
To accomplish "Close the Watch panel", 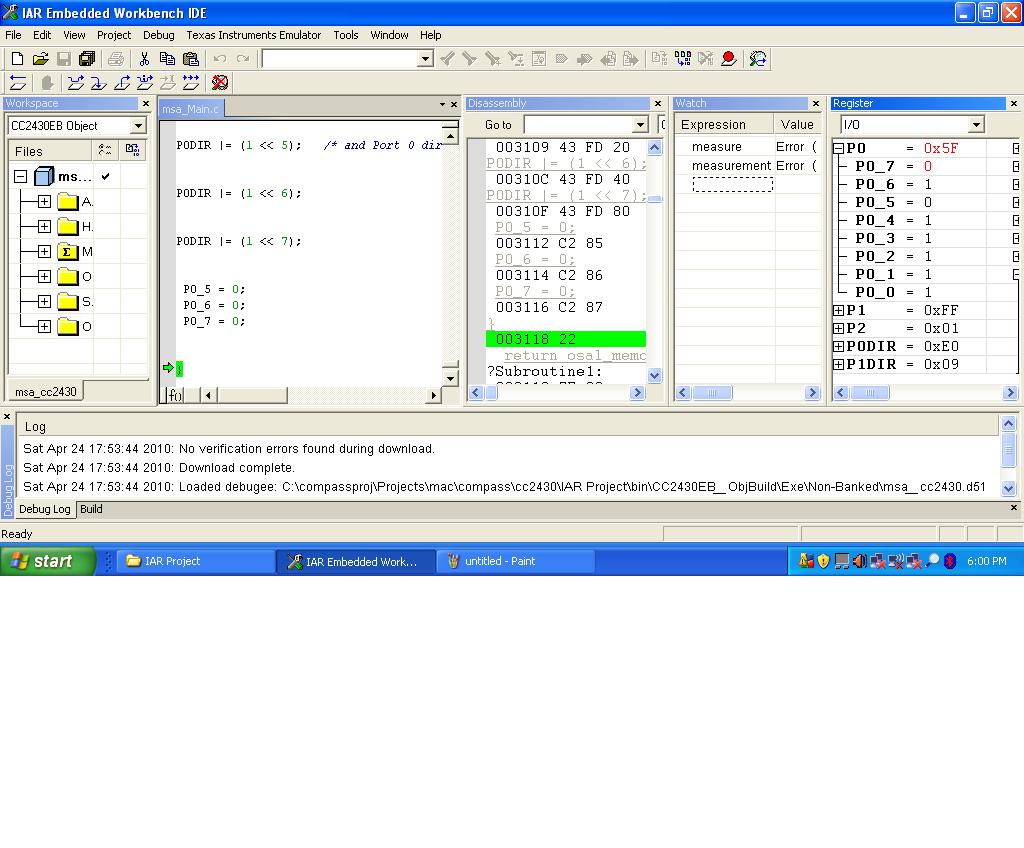I will [816, 103].
